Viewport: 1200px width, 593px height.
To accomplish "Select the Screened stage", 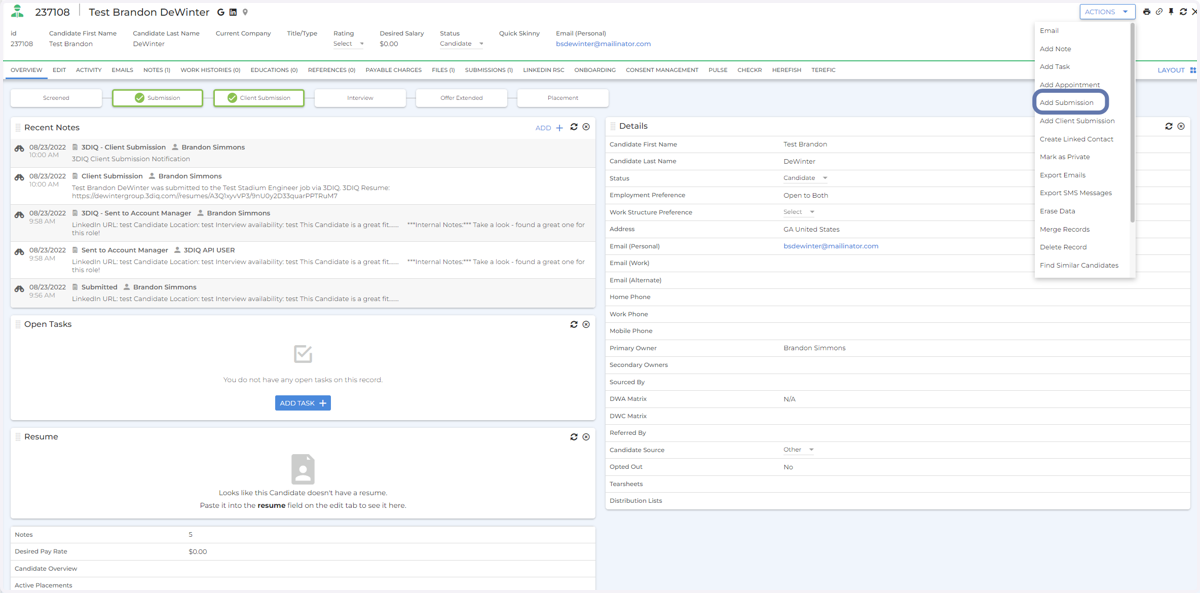I will pyautogui.click(x=56, y=98).
